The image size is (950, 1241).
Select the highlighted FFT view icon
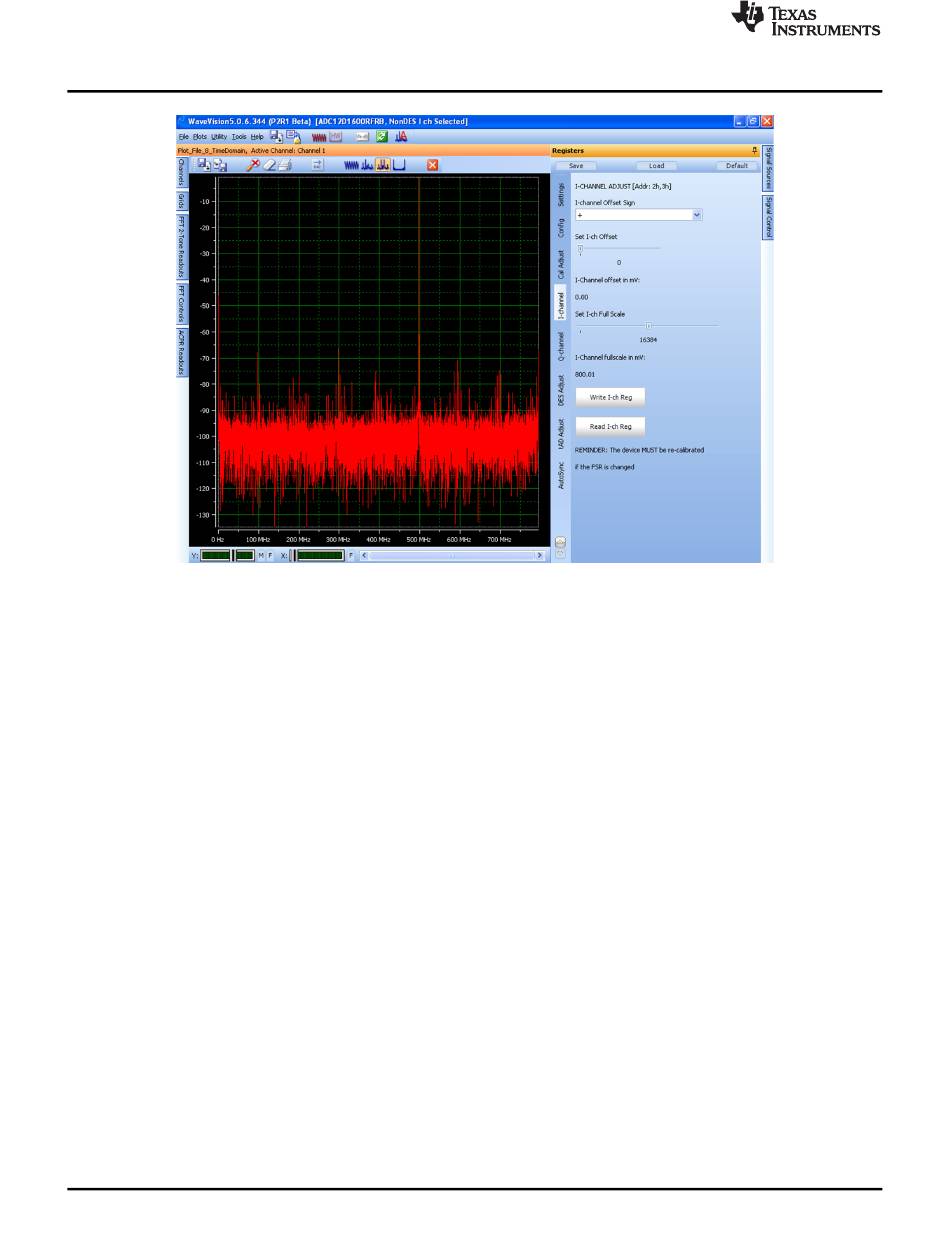(383, 165)
